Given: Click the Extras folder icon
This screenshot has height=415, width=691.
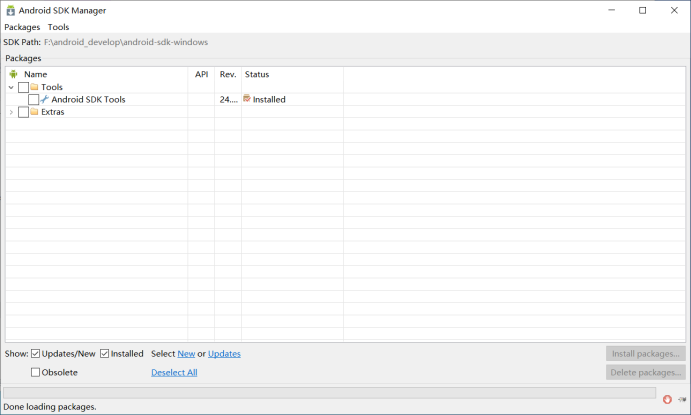Looking at the screenshot, I should pyautogui.click(x=34, y=112).
